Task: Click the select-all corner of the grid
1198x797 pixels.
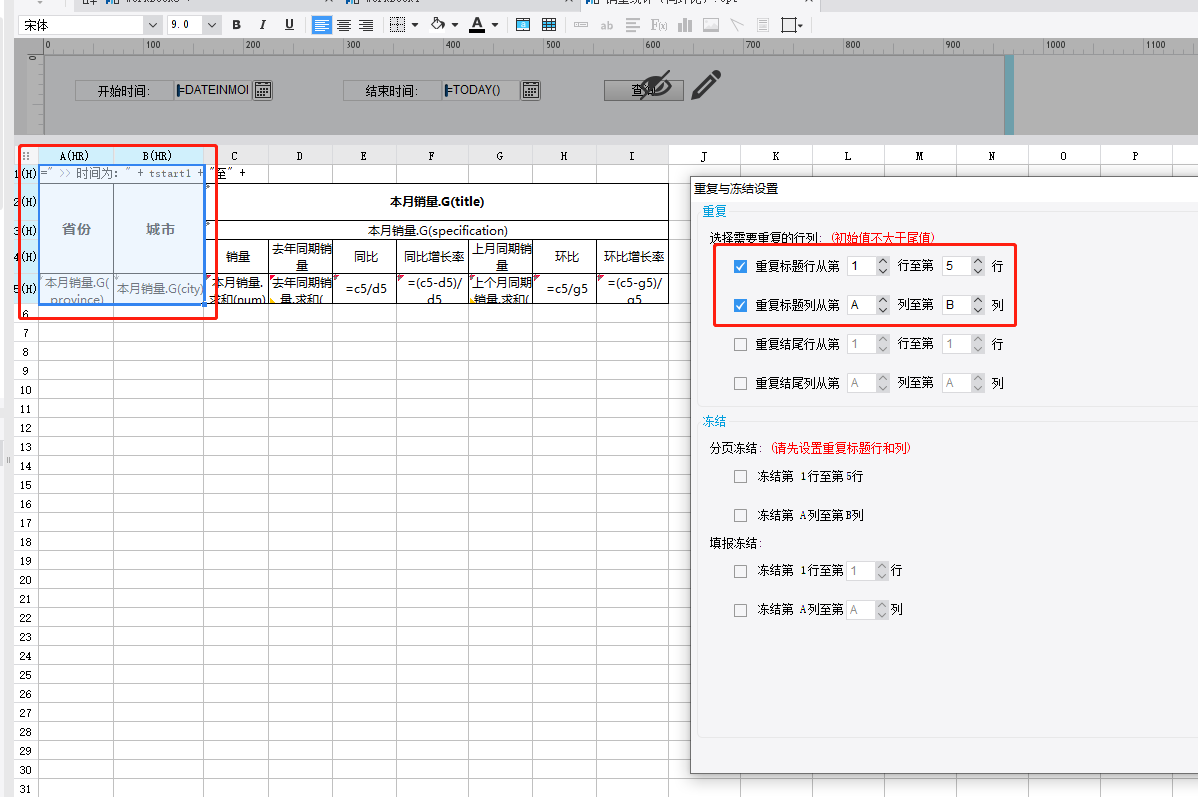Action: [26, 156]
